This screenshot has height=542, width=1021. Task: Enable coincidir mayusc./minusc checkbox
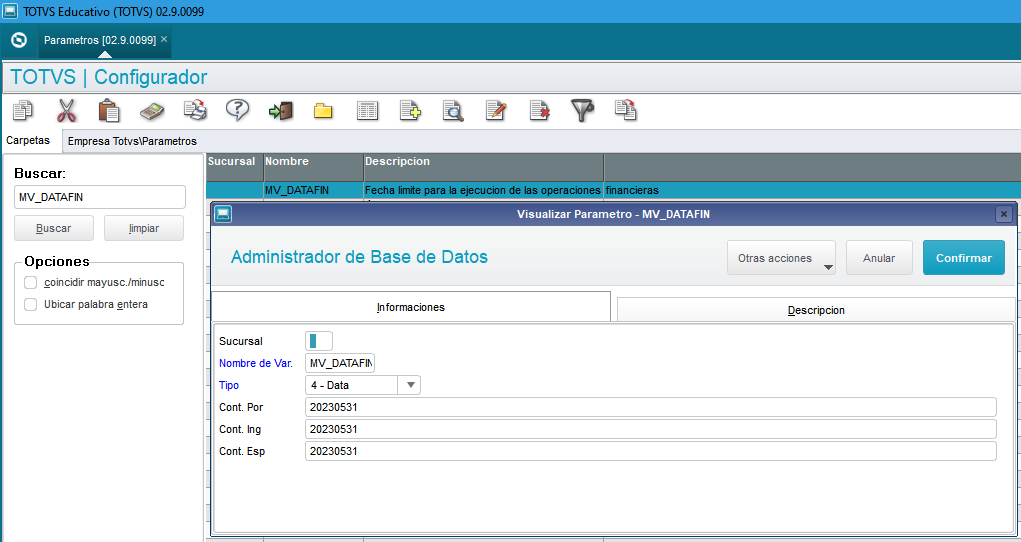31,283
